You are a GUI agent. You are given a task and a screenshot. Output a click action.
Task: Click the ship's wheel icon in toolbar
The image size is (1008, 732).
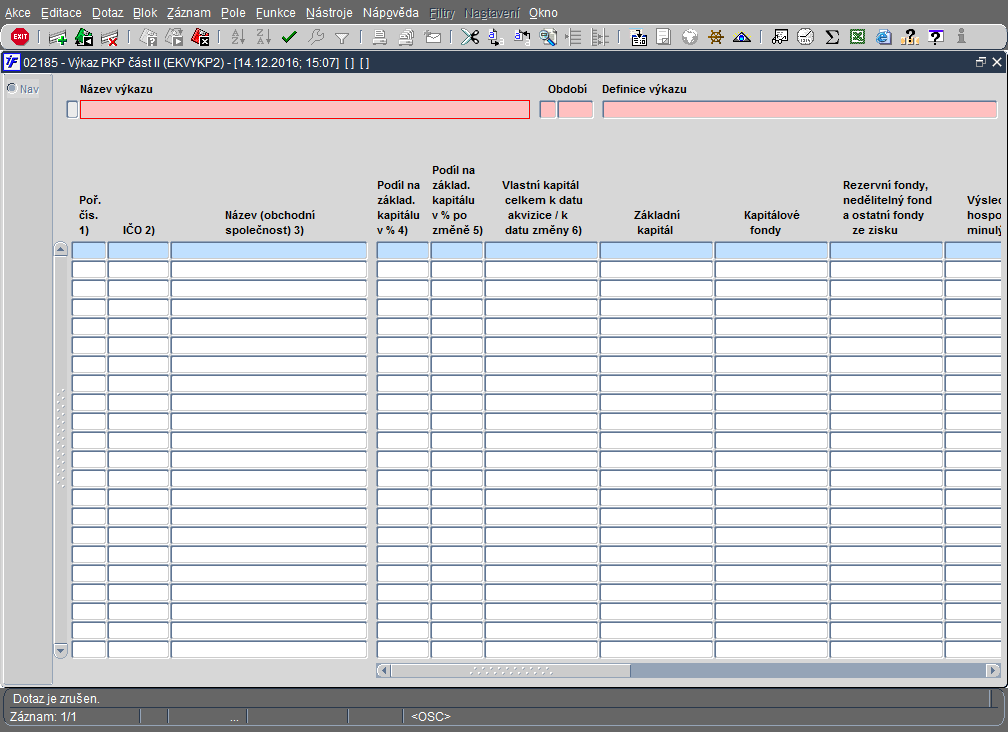715,37
